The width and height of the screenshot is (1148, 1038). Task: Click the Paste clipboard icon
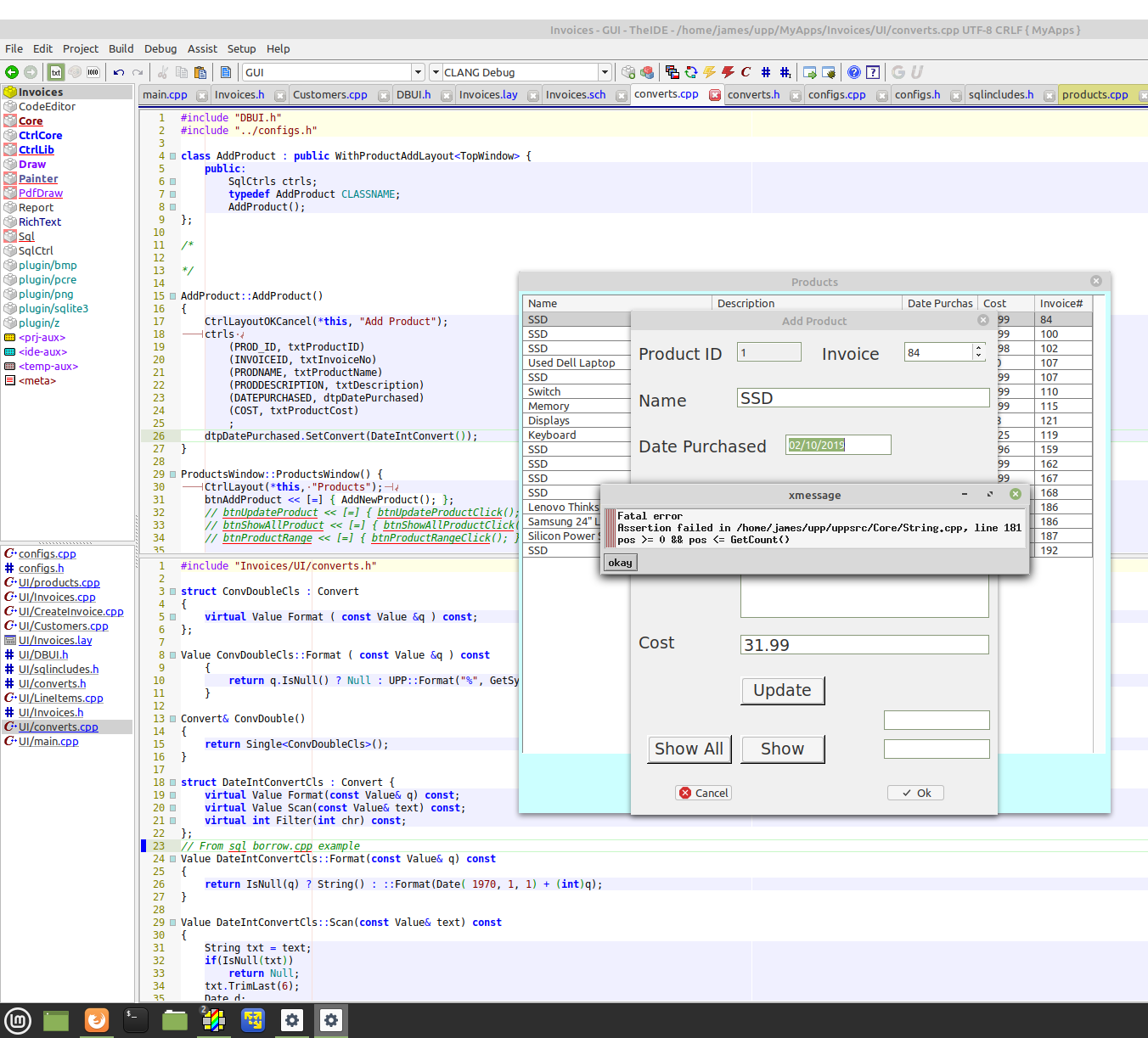click(x=200, y=72)
